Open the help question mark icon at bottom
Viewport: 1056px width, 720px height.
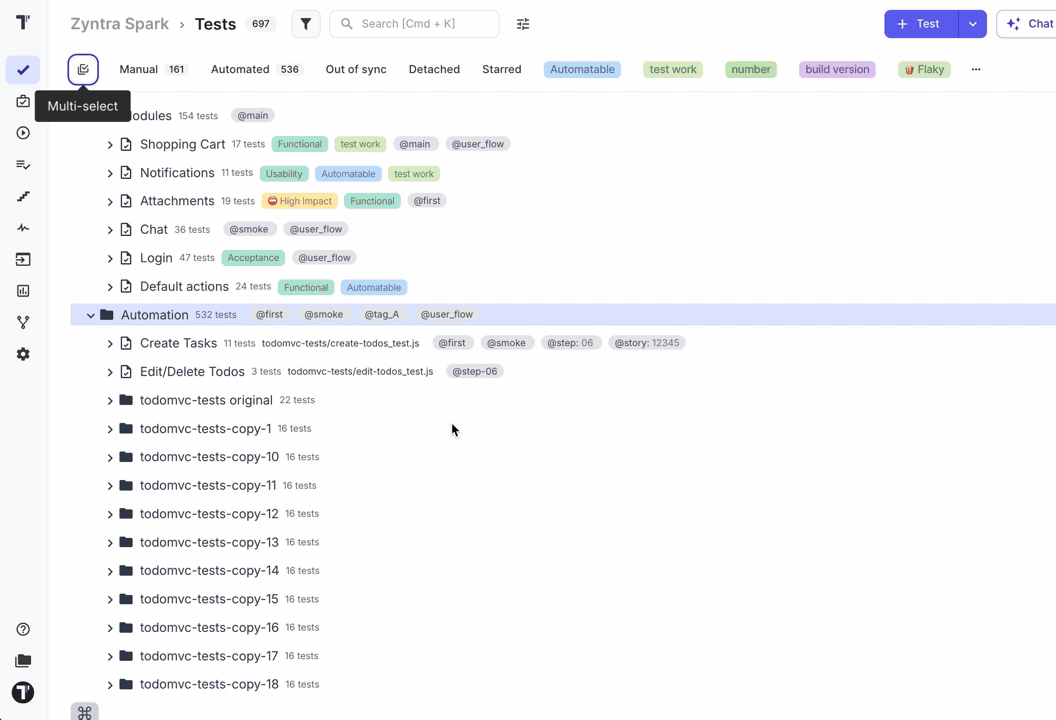tap(23, 628)
